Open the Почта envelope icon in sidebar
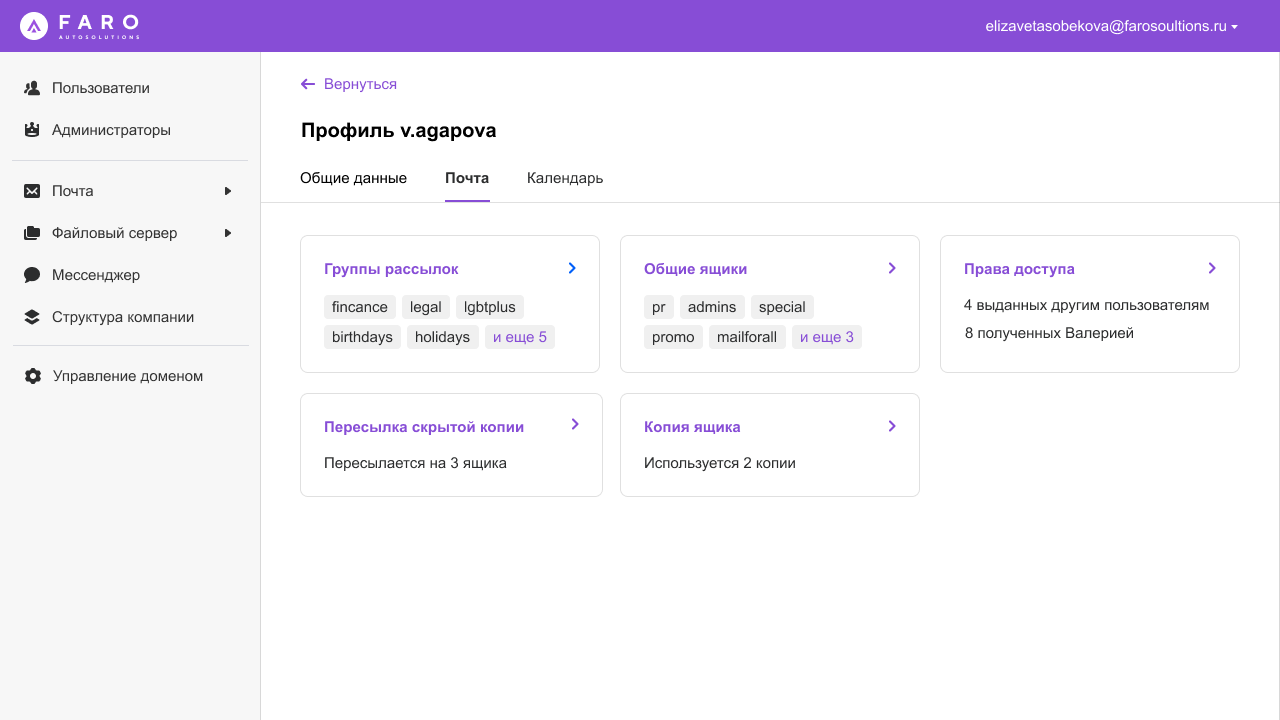The image size is (1280, 720). click(x=30, y=190)
